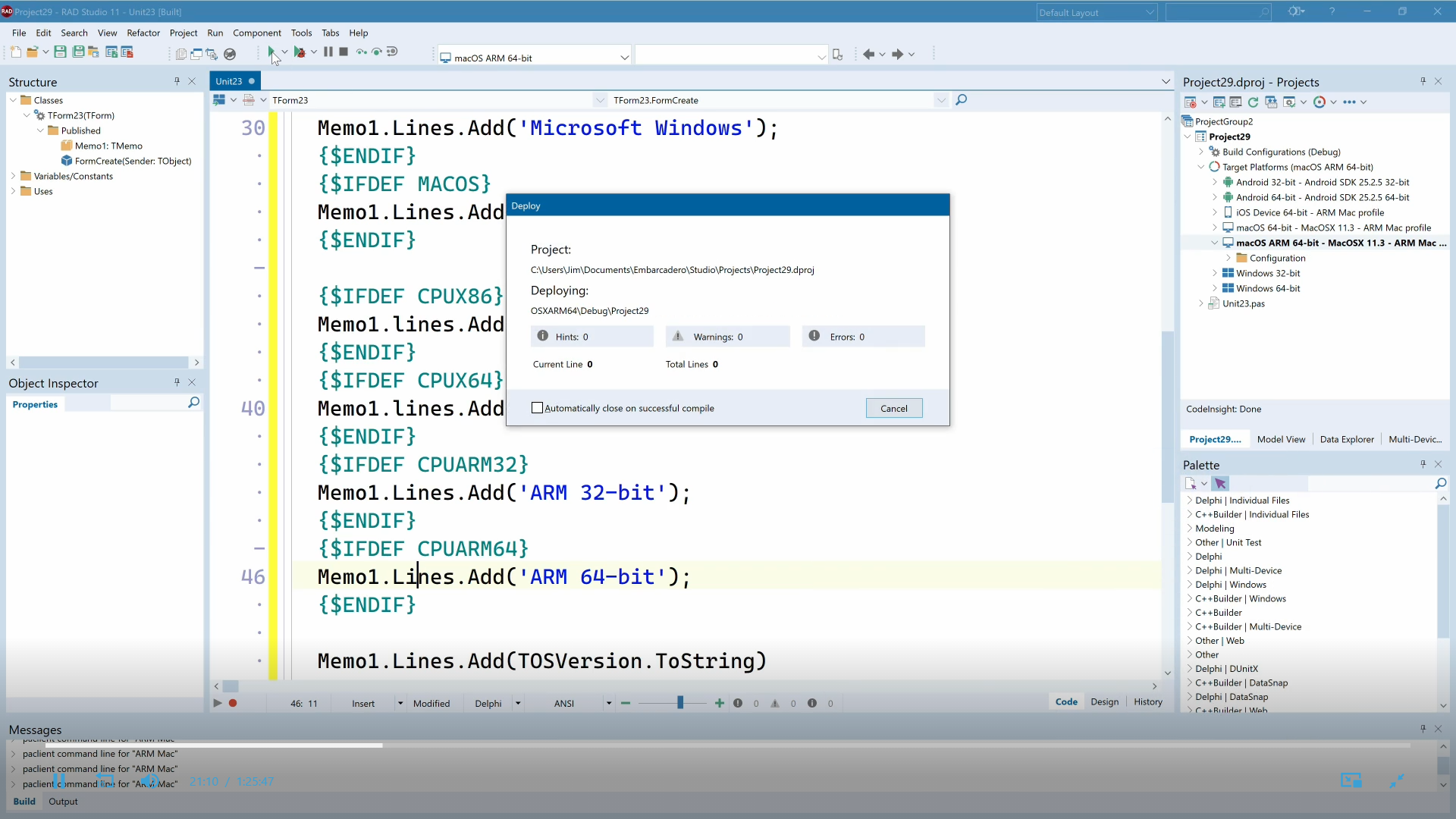Image resolution: width=1456 pixels, height=819 pixels.
Task: Click the red record macro button
Action: [233, 704]
